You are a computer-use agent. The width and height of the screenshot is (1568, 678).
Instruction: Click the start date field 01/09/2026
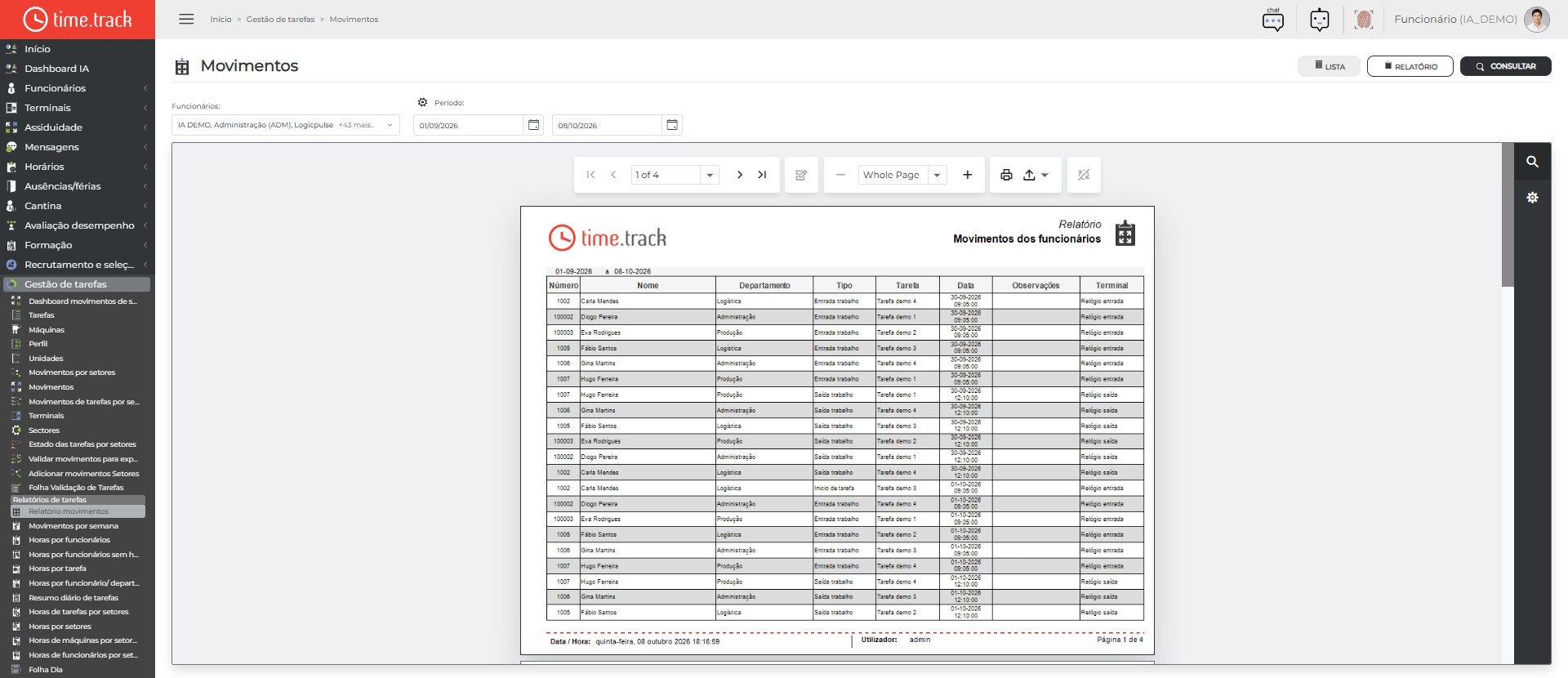pyautogui.click(x=468, y=125)
